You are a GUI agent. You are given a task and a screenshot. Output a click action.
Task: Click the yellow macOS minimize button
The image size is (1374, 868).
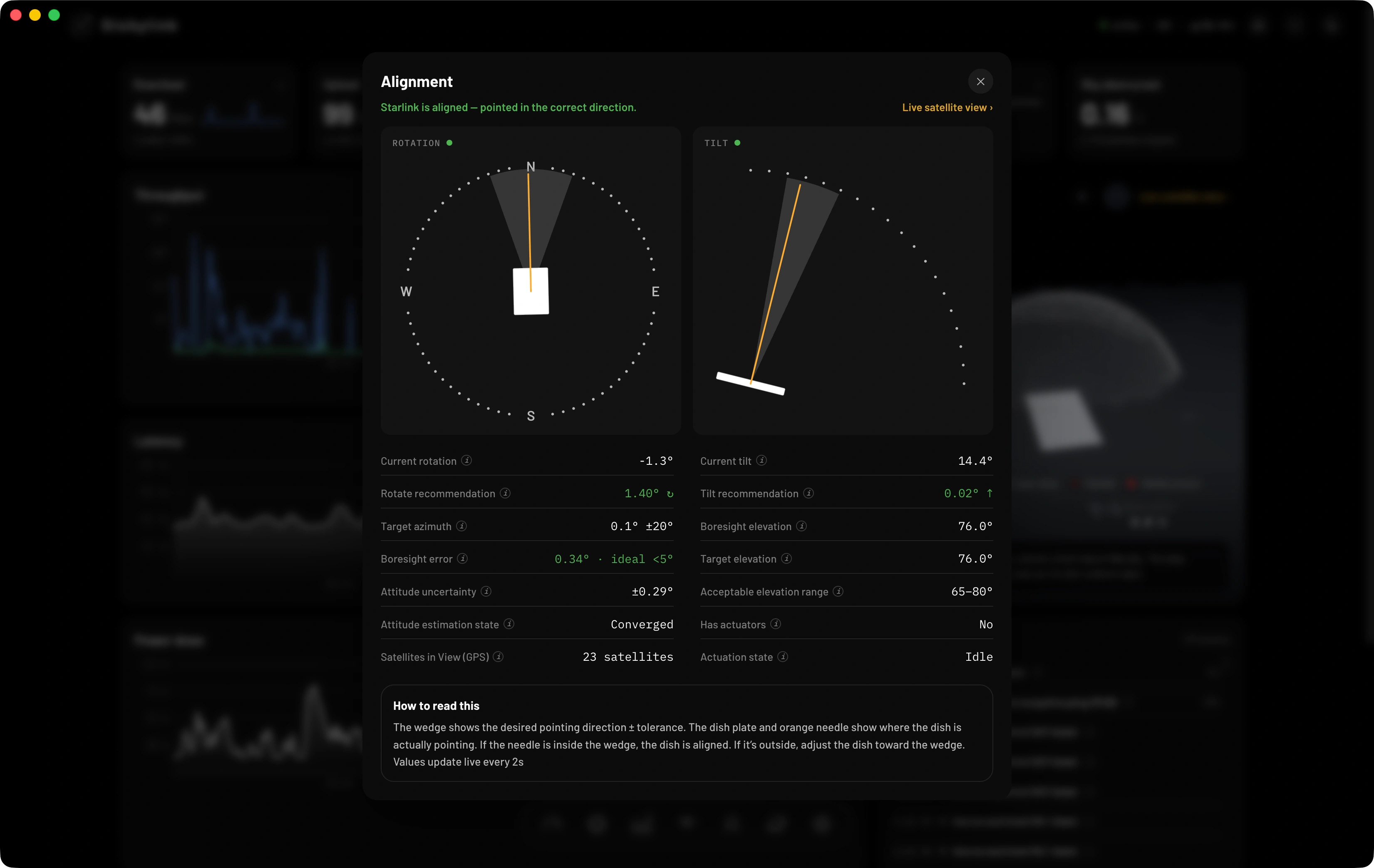[35, 15]
